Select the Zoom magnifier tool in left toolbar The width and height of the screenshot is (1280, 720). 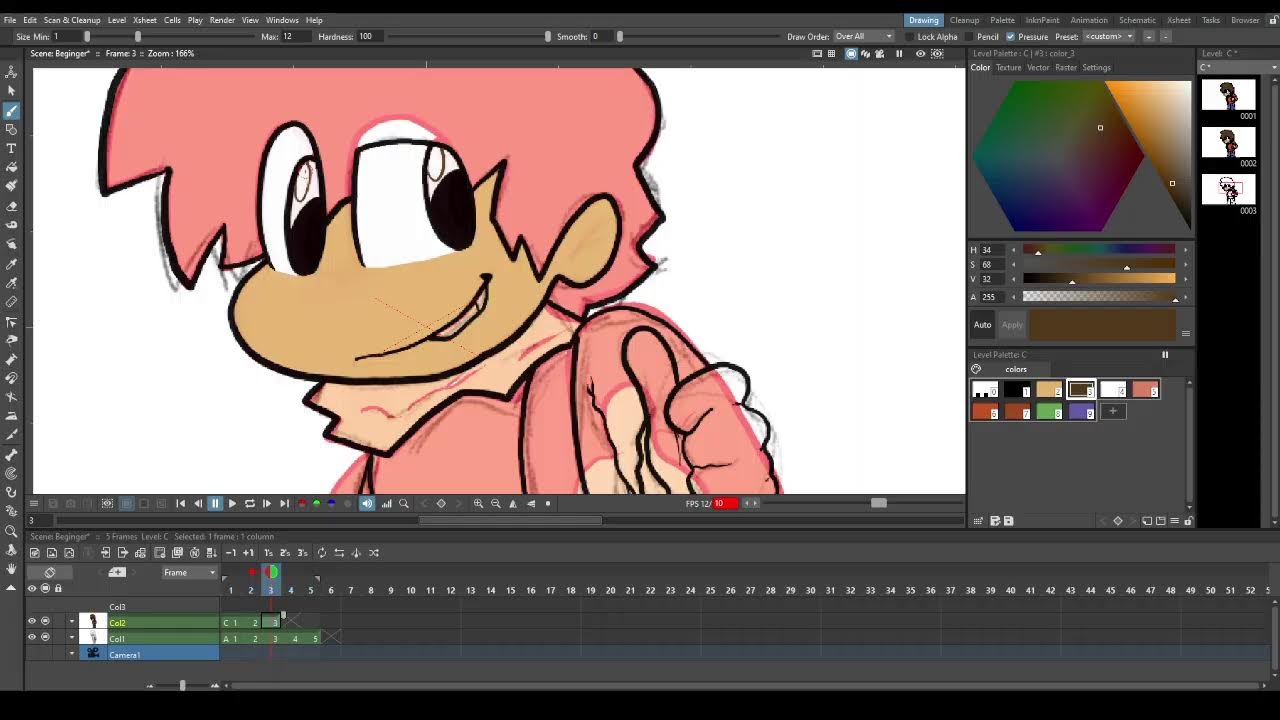click(x=11, y=531)
